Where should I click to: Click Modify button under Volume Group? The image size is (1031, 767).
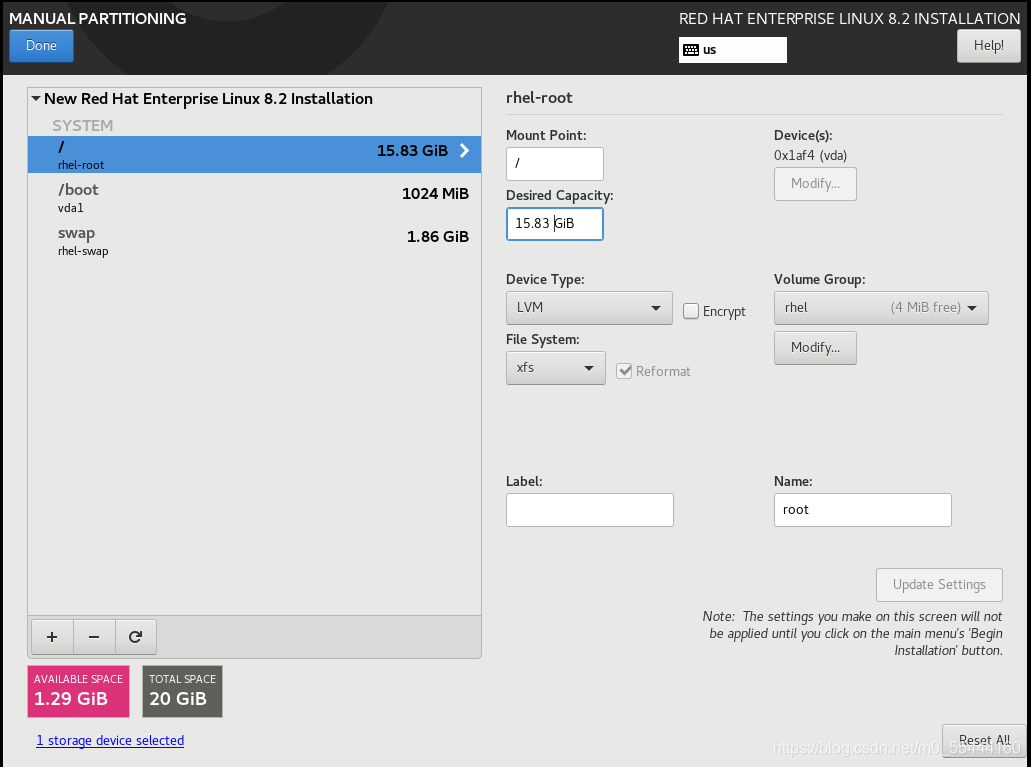click(815, 348)
